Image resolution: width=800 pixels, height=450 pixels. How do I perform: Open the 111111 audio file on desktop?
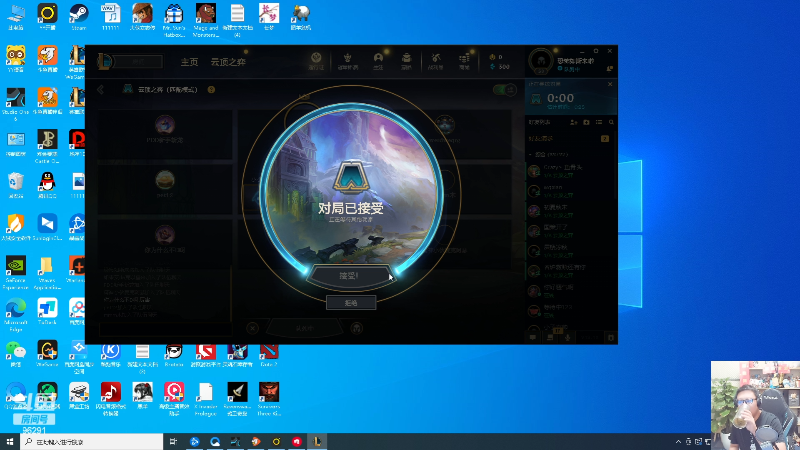(110, 17)
